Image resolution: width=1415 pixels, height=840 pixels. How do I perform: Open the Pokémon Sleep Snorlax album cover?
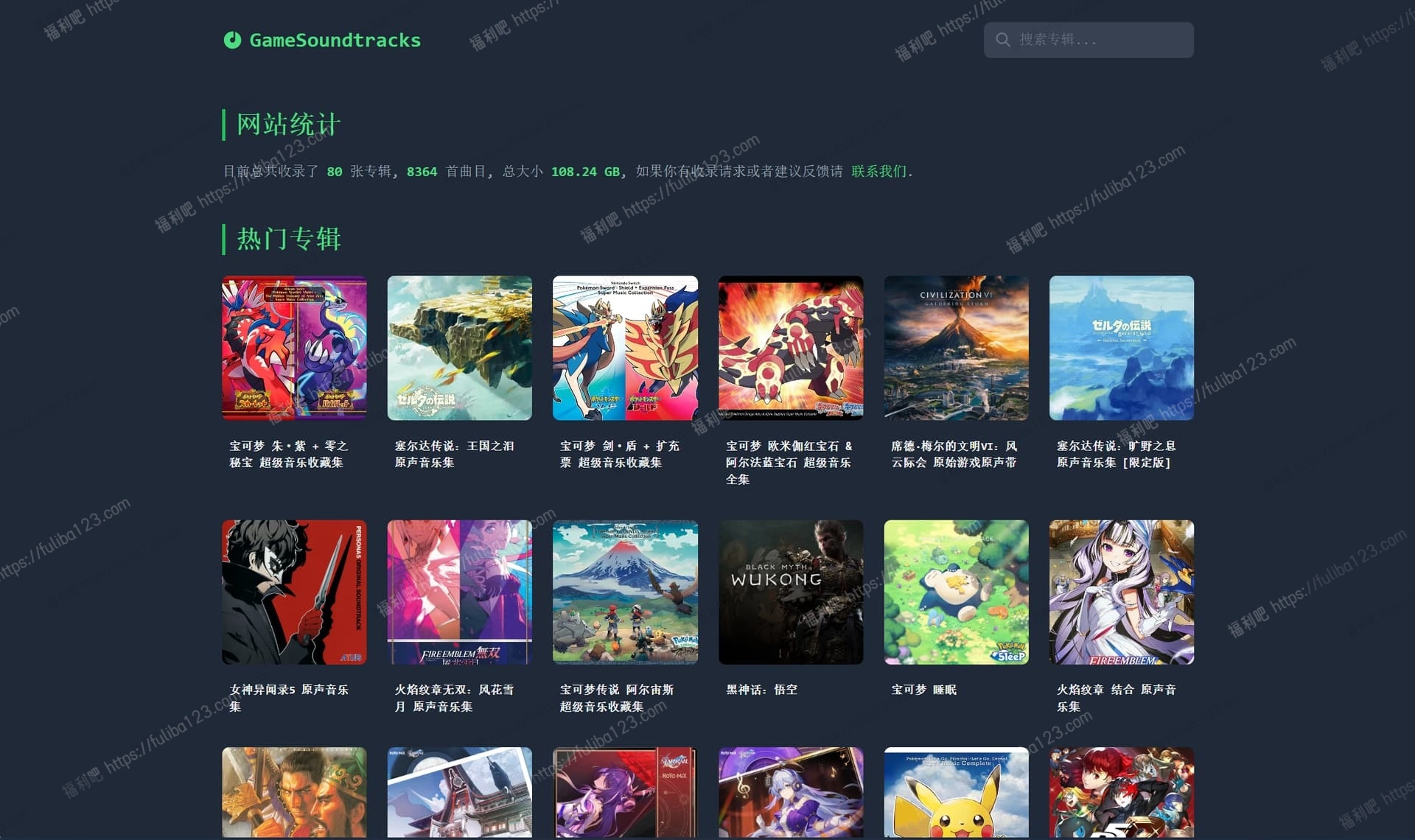[956, 592]
